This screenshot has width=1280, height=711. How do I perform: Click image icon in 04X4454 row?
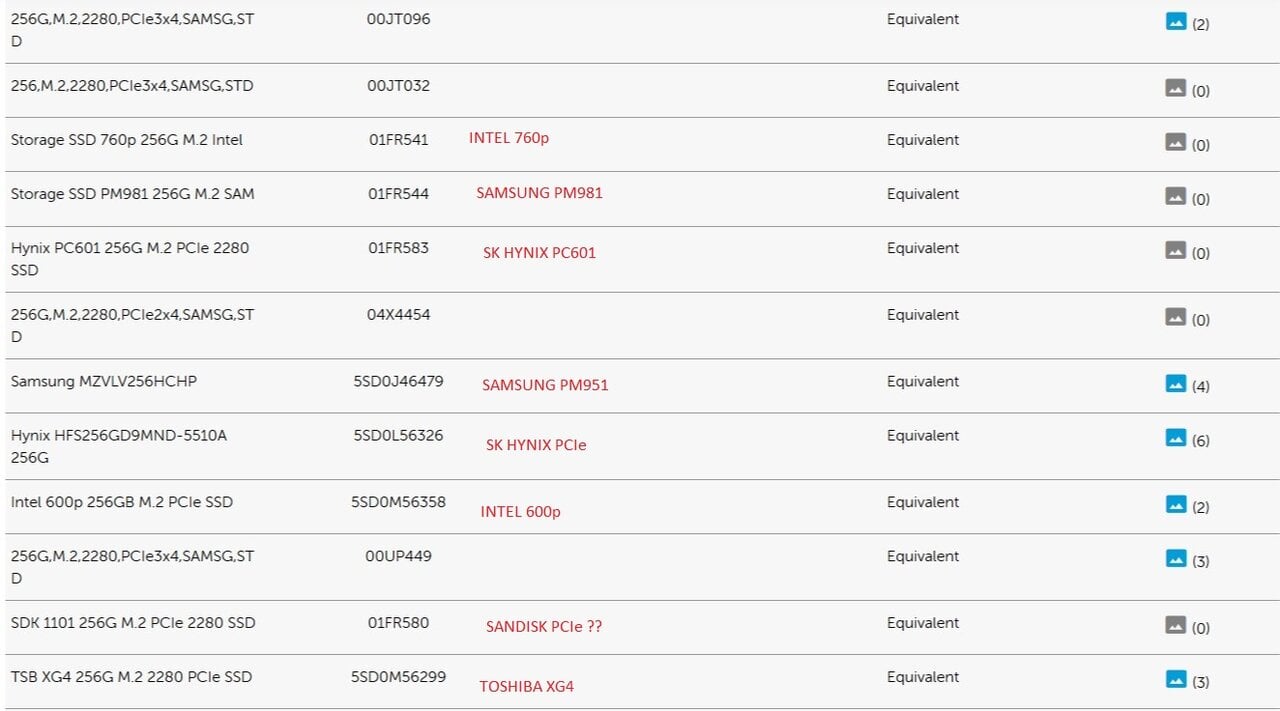point(1176,317)
